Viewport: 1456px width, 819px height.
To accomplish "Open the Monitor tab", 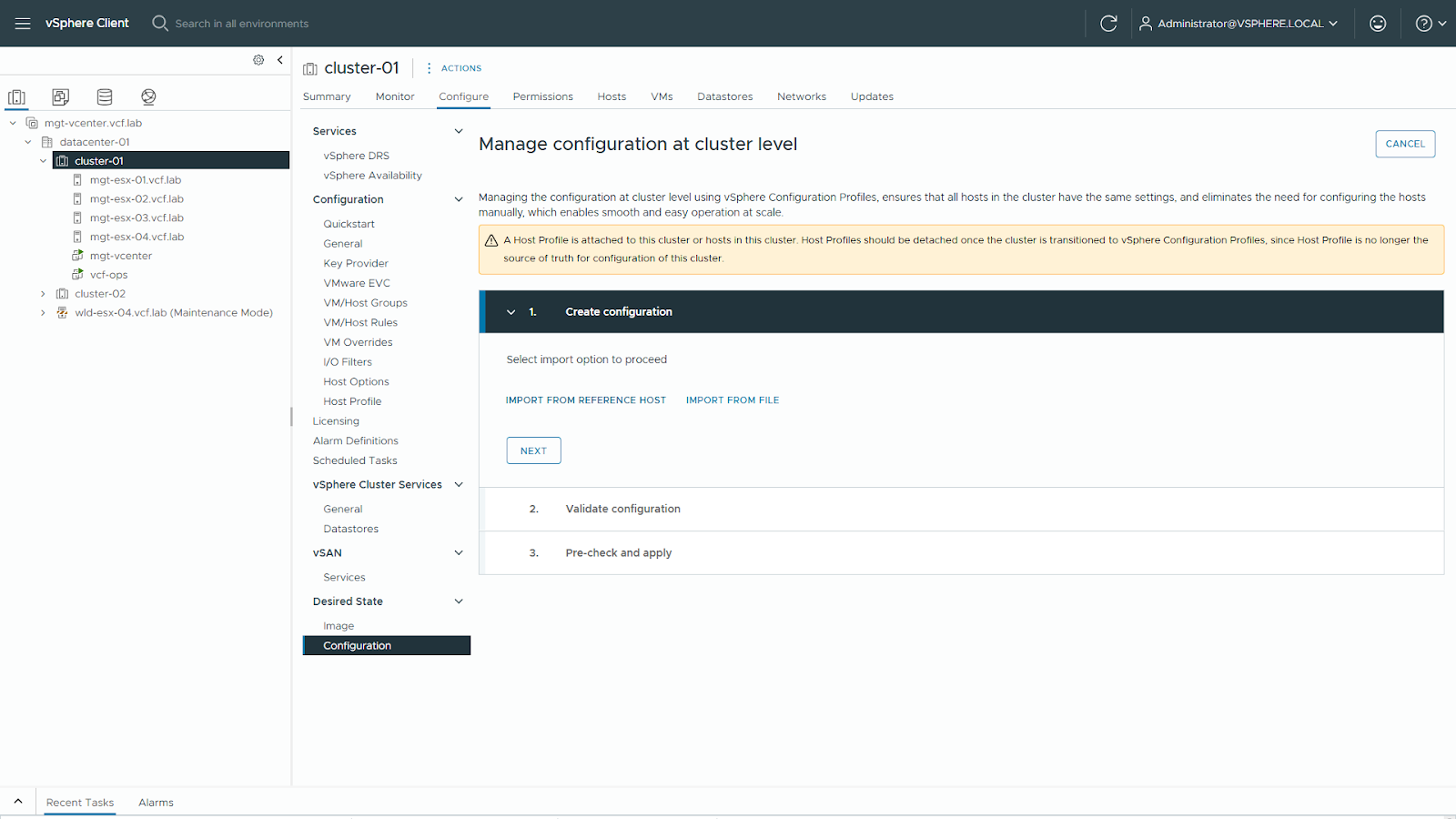I will [394, 96].
